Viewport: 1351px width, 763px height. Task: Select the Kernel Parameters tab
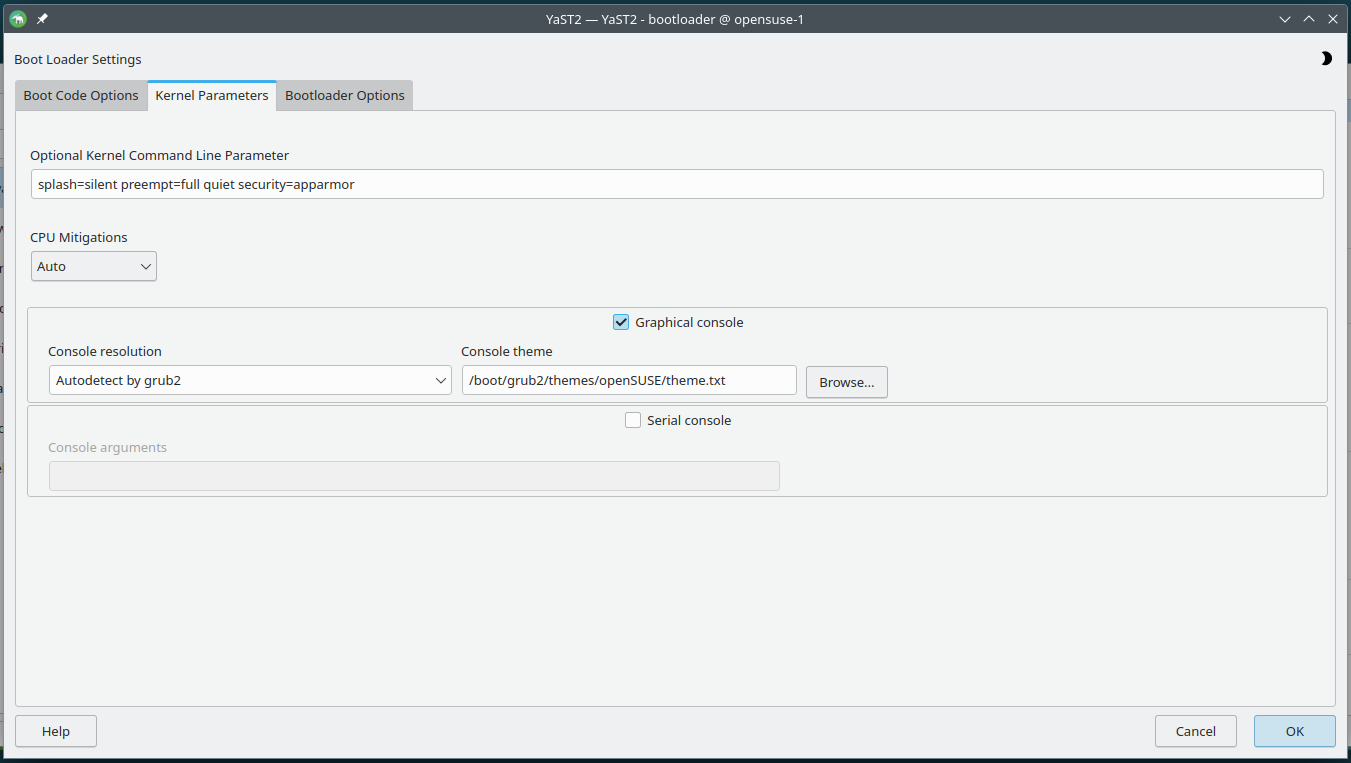coord(212,96)
